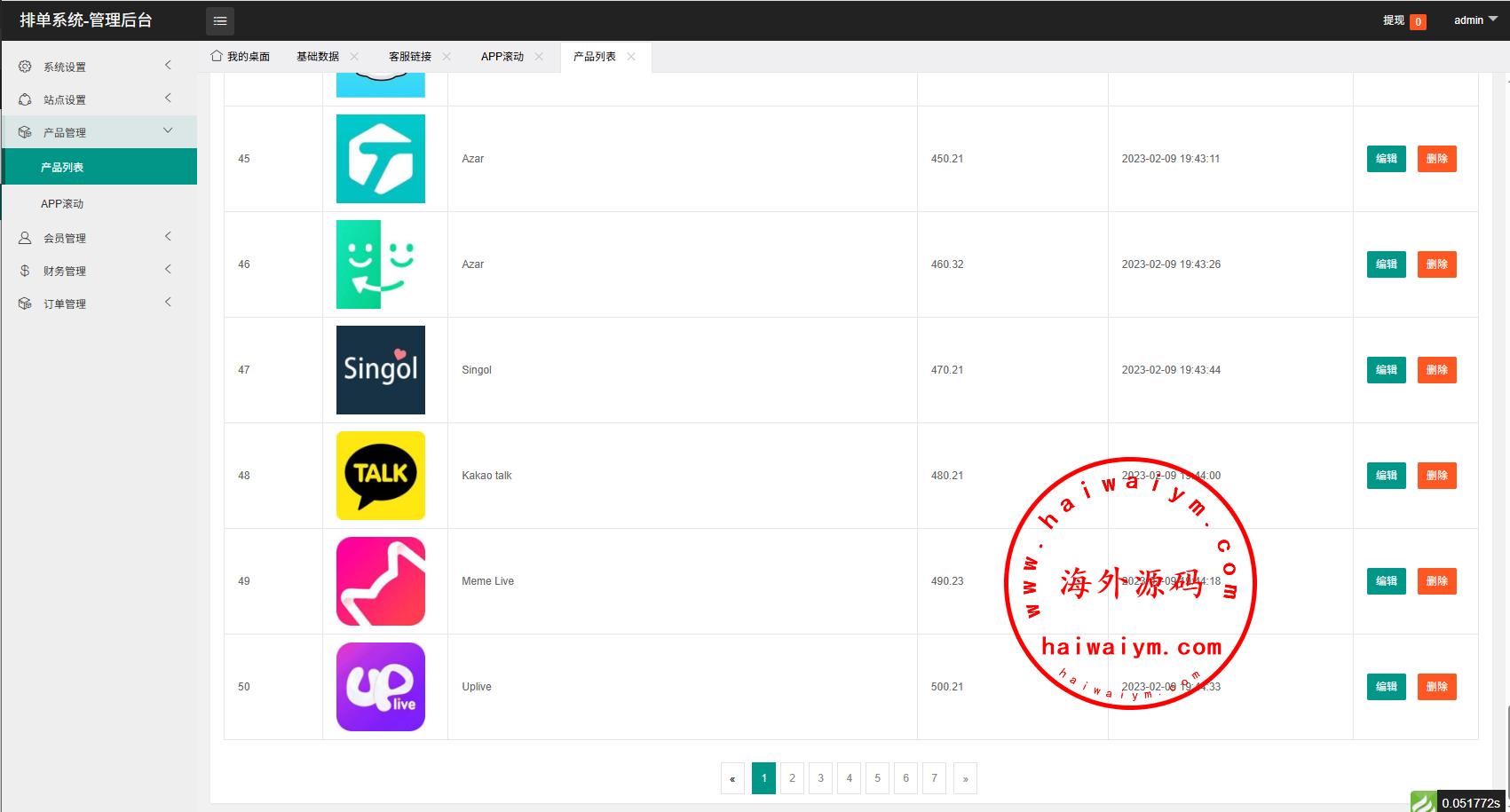Image resolution: width=1510 pixels, height=812 pixels.
Task: Switch to the 客服链接 tab
Action: (409, 56)
